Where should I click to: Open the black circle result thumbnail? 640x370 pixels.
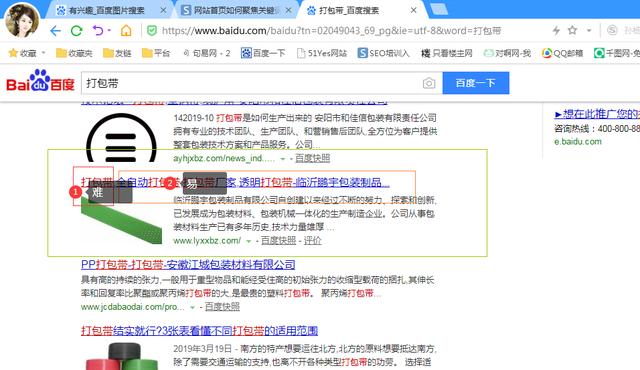pos(121,138)
